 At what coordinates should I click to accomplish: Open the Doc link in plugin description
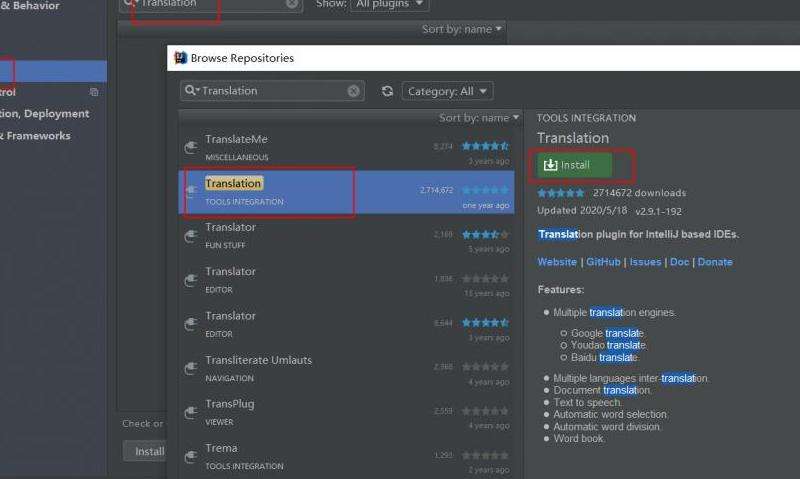pyautogui.click(x=679, y=262)
